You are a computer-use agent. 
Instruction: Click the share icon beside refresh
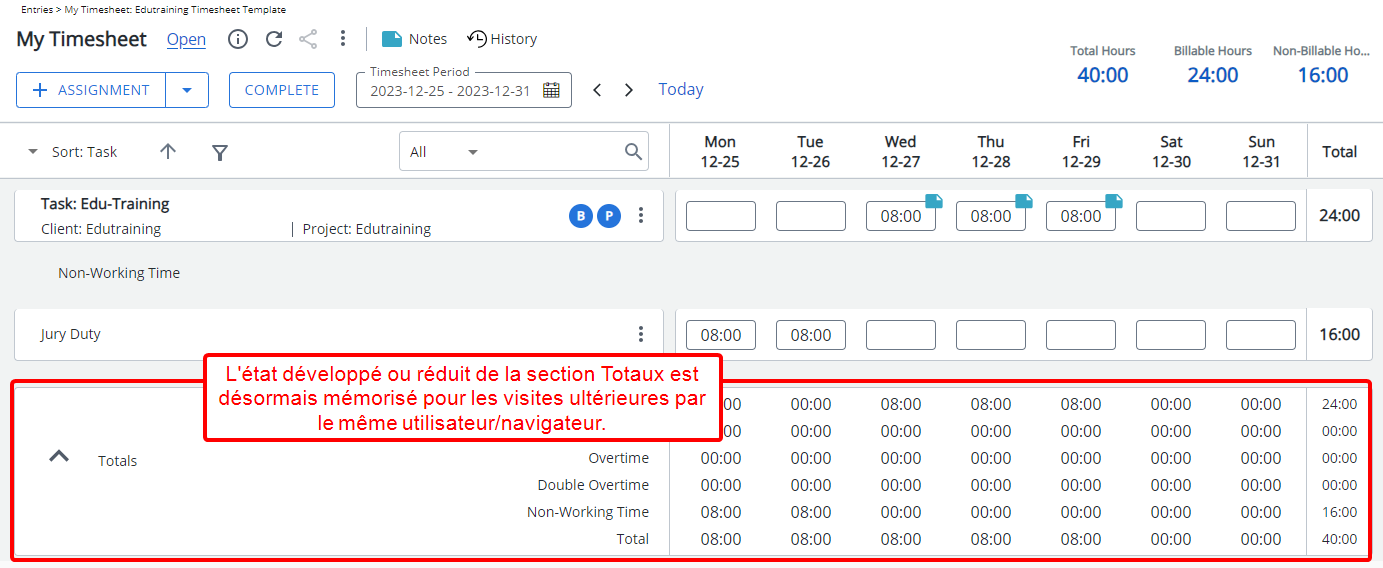click(308, 39)
